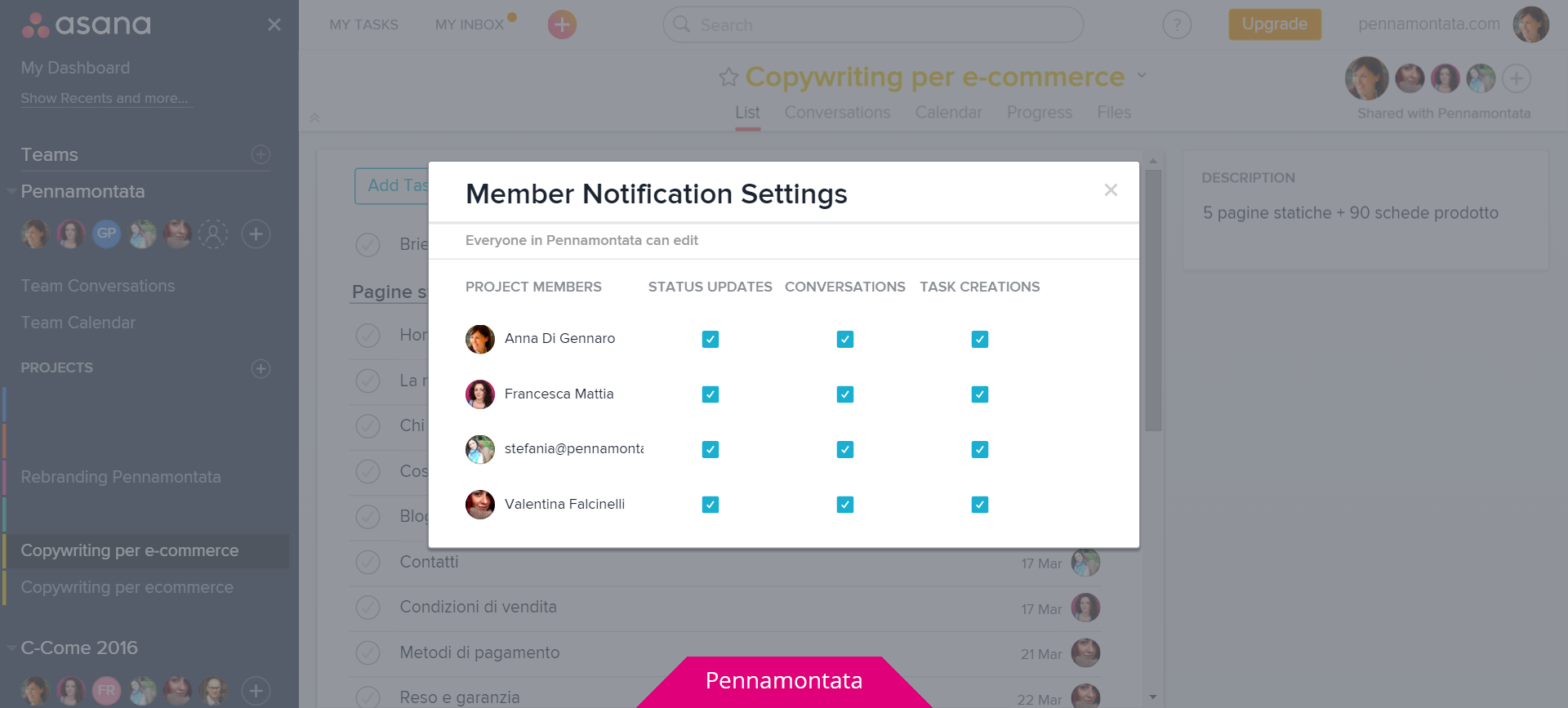Open the project title dropdown menu

1142,76
